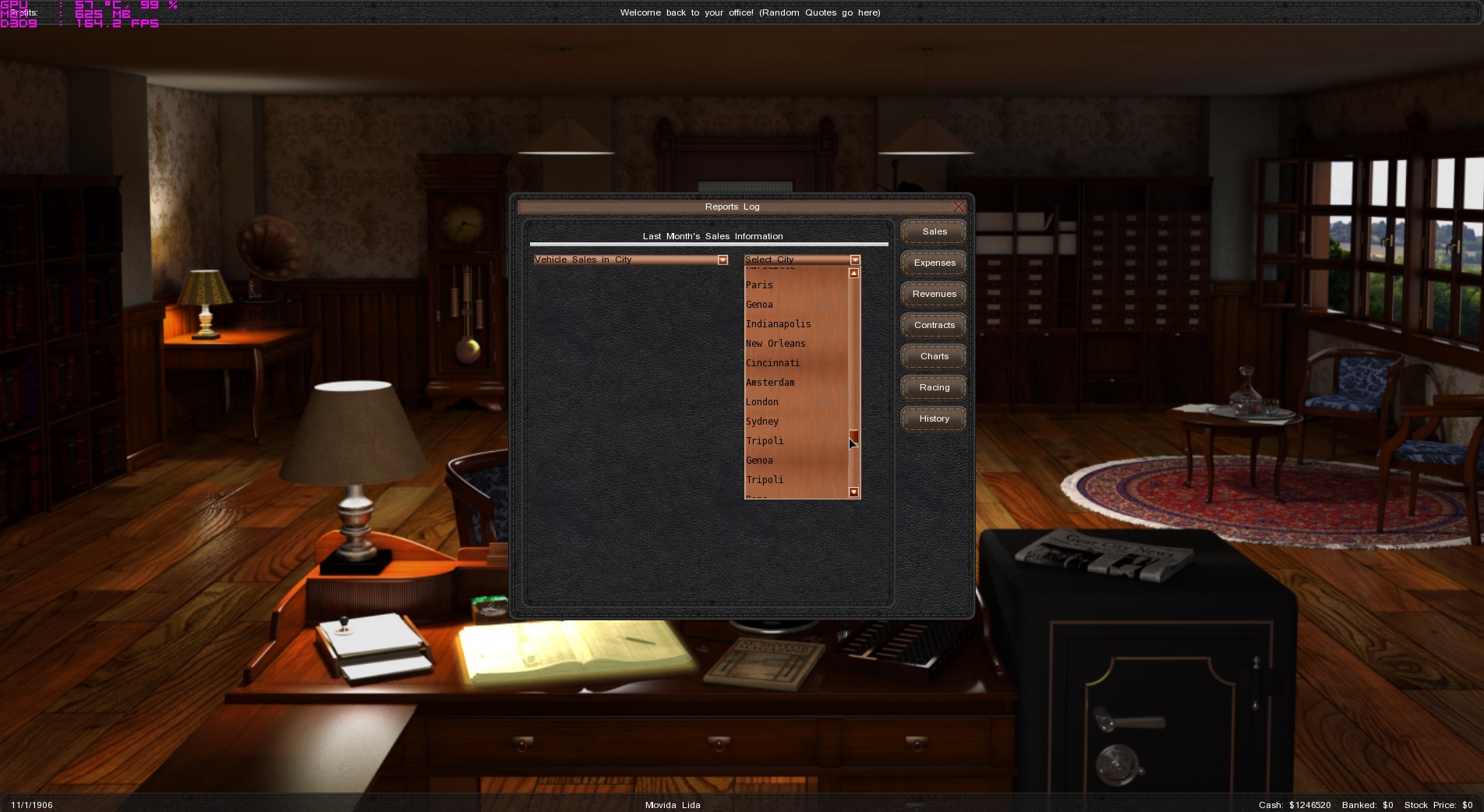Screen dimensions: 1484x812
Task: Open the Racing report
Action: point(934,387)
